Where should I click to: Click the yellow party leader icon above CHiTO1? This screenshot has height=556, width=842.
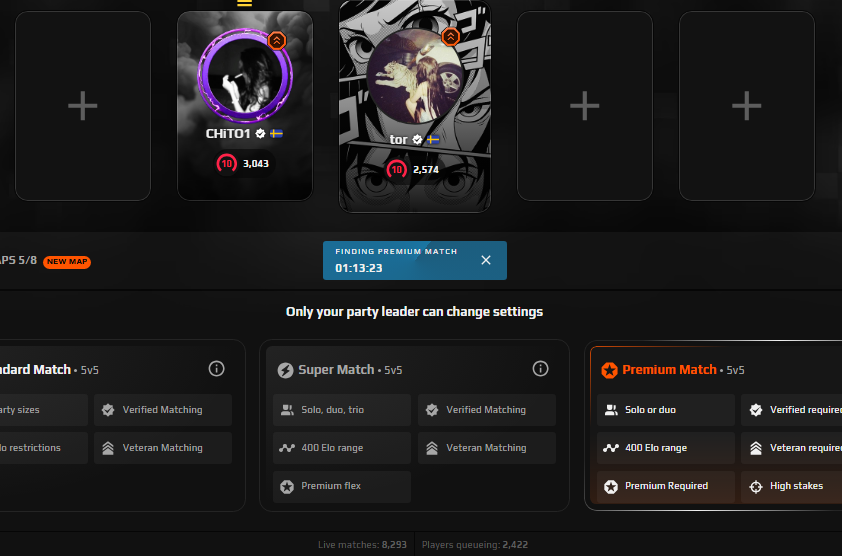click(x=244, y=3)
